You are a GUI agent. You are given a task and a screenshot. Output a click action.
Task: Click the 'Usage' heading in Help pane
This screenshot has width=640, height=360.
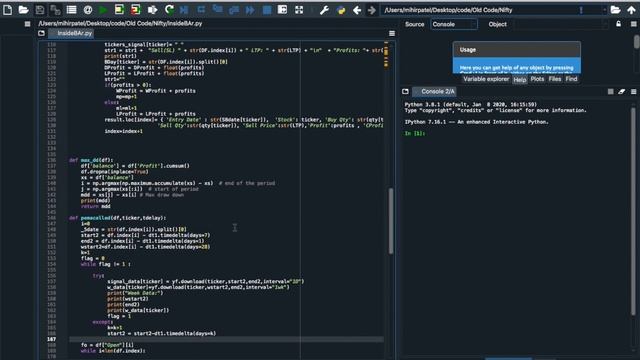[468, 50]
